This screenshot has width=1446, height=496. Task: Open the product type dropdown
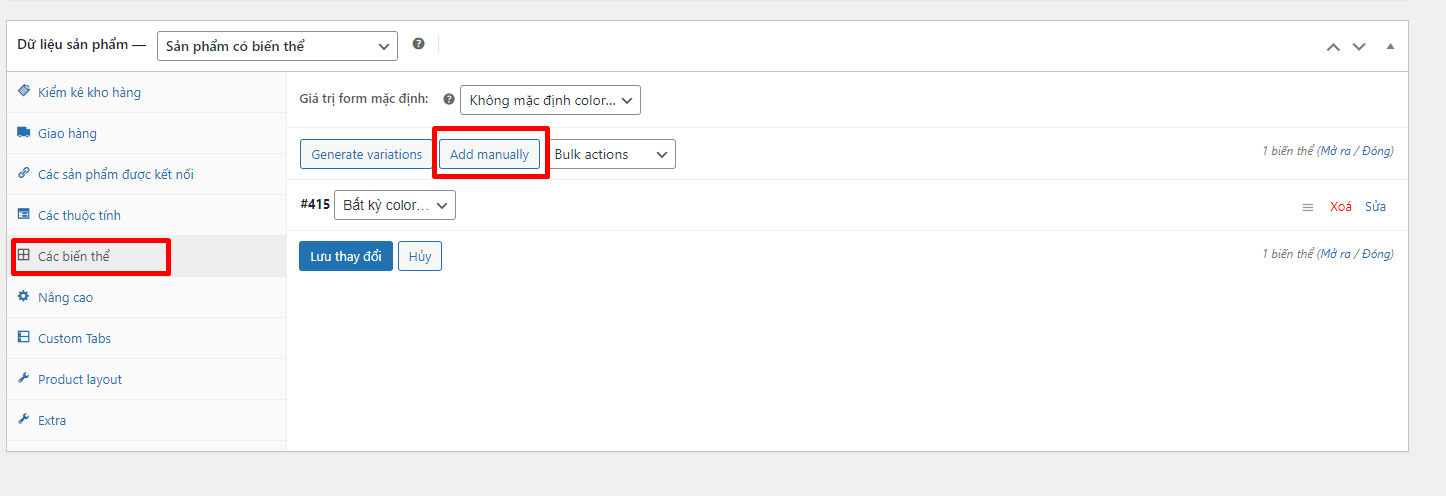[x=277, y=46]
